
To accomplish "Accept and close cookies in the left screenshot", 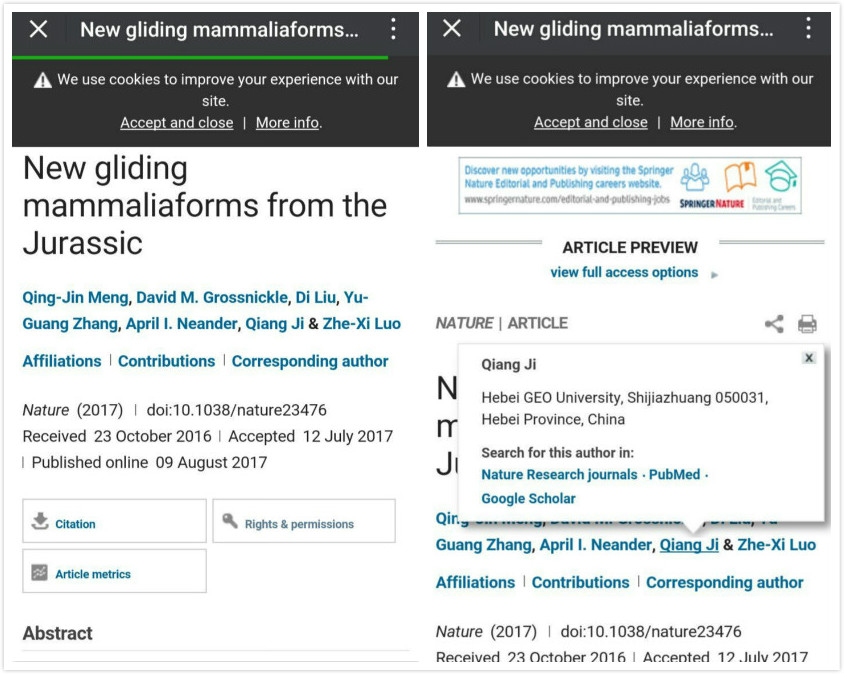I will point(176,122).
